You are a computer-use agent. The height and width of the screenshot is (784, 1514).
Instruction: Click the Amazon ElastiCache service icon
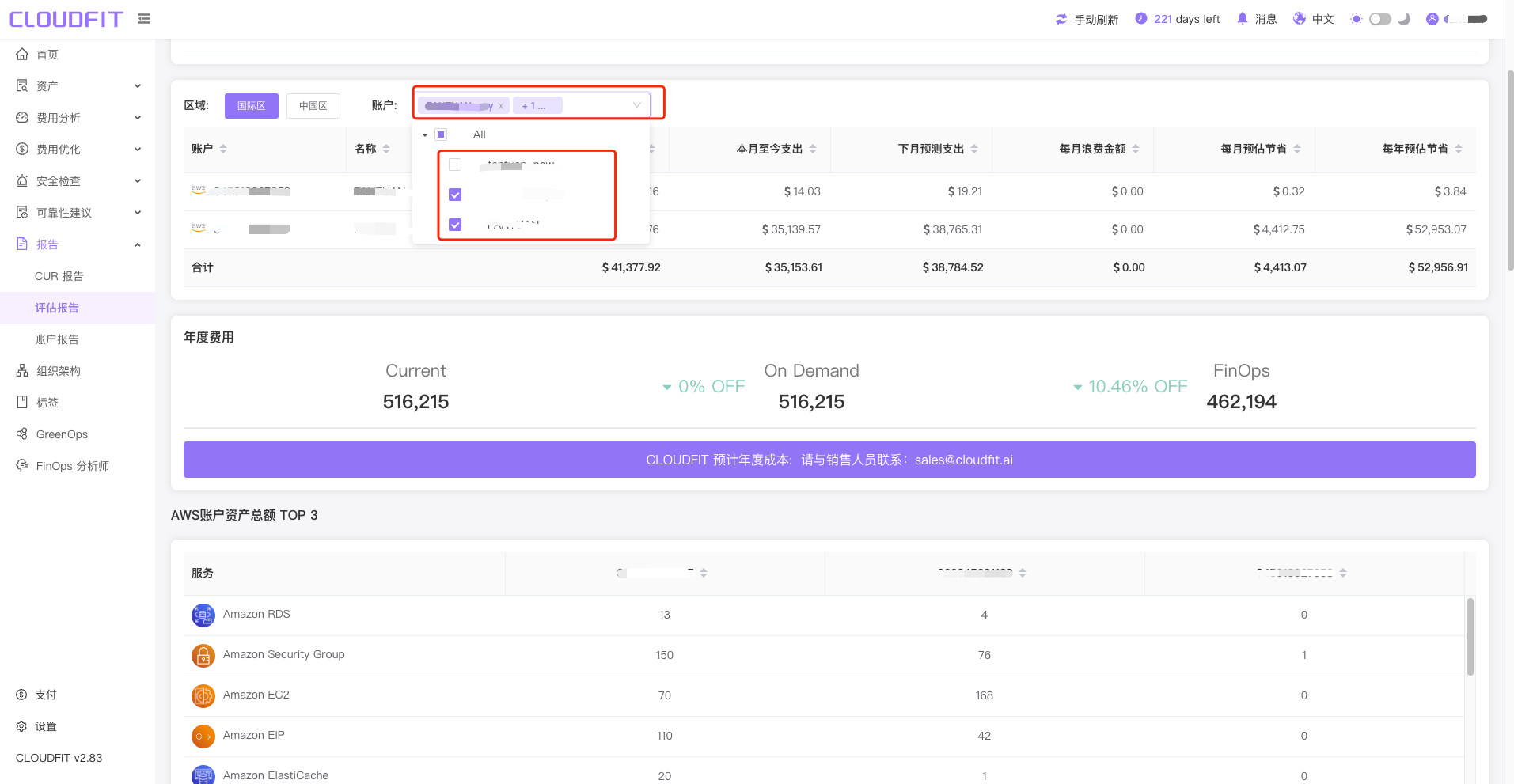coord(203,775)
